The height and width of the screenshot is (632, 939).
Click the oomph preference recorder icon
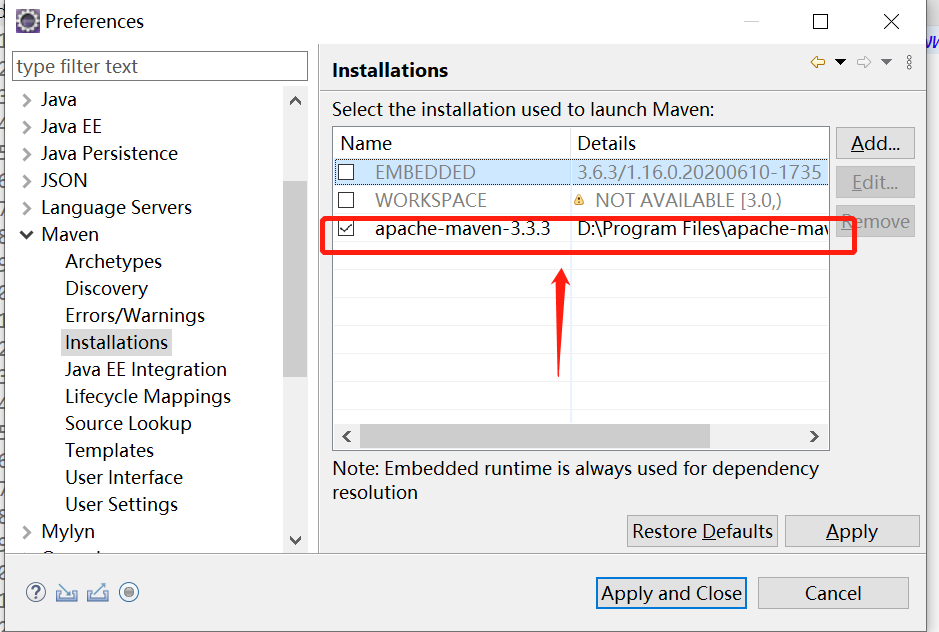click(x=128, y=592)
